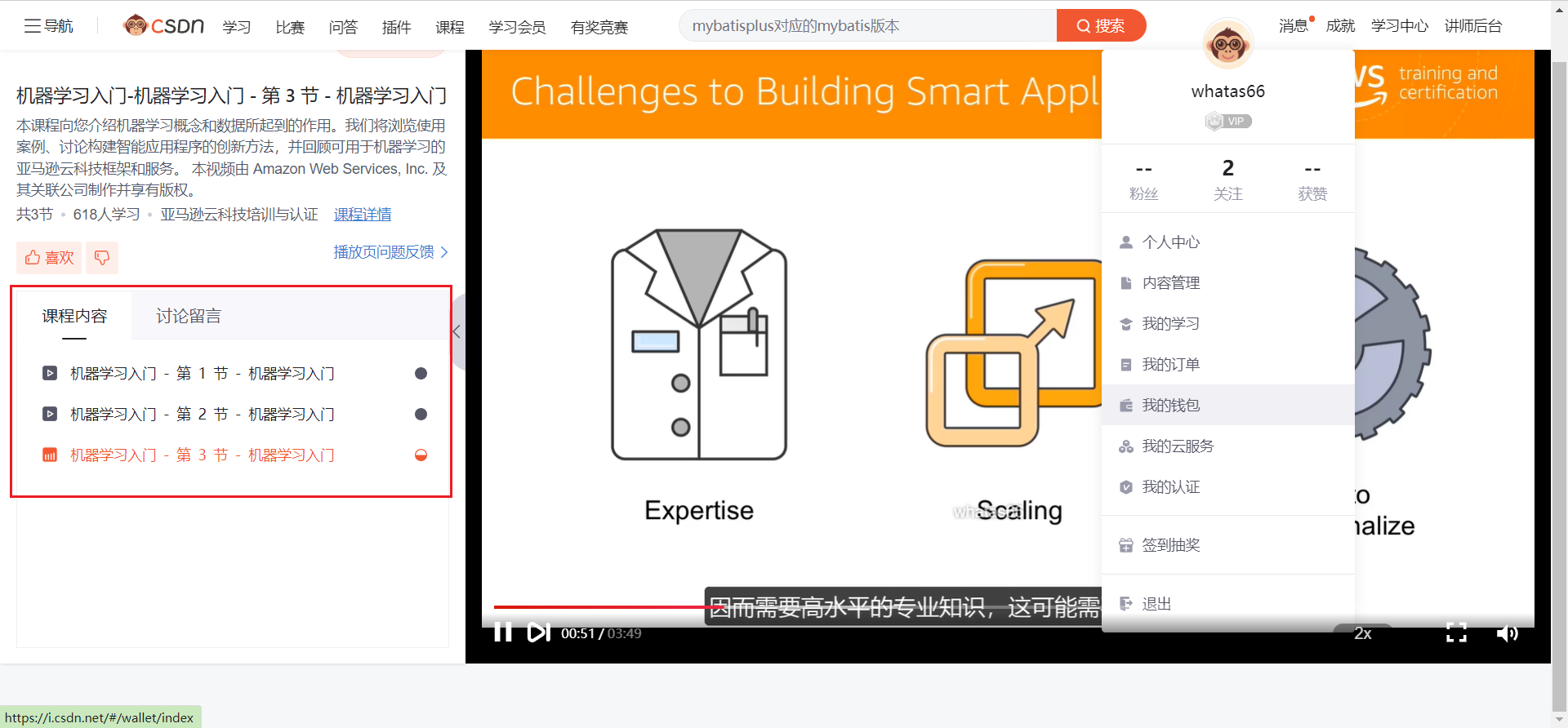Pause the video playback
Screen dimensions: 1568x728
503,633
